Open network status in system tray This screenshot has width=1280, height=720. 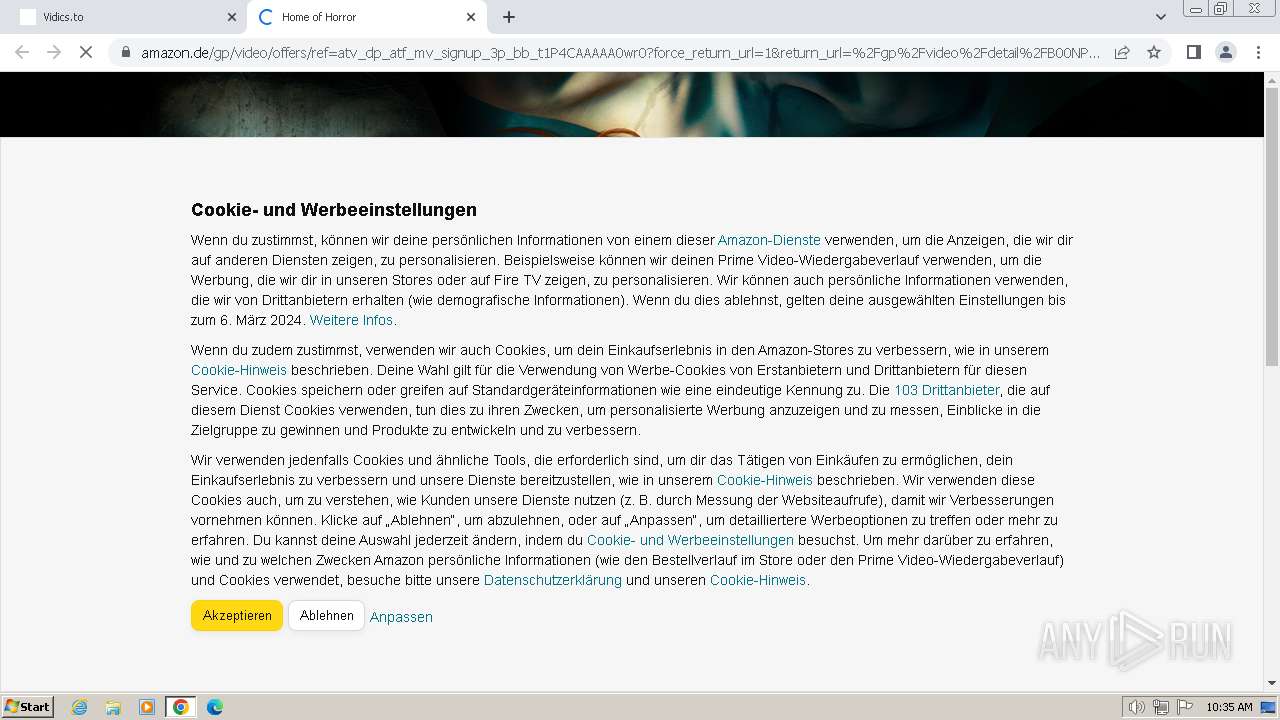coord(1160,707)
